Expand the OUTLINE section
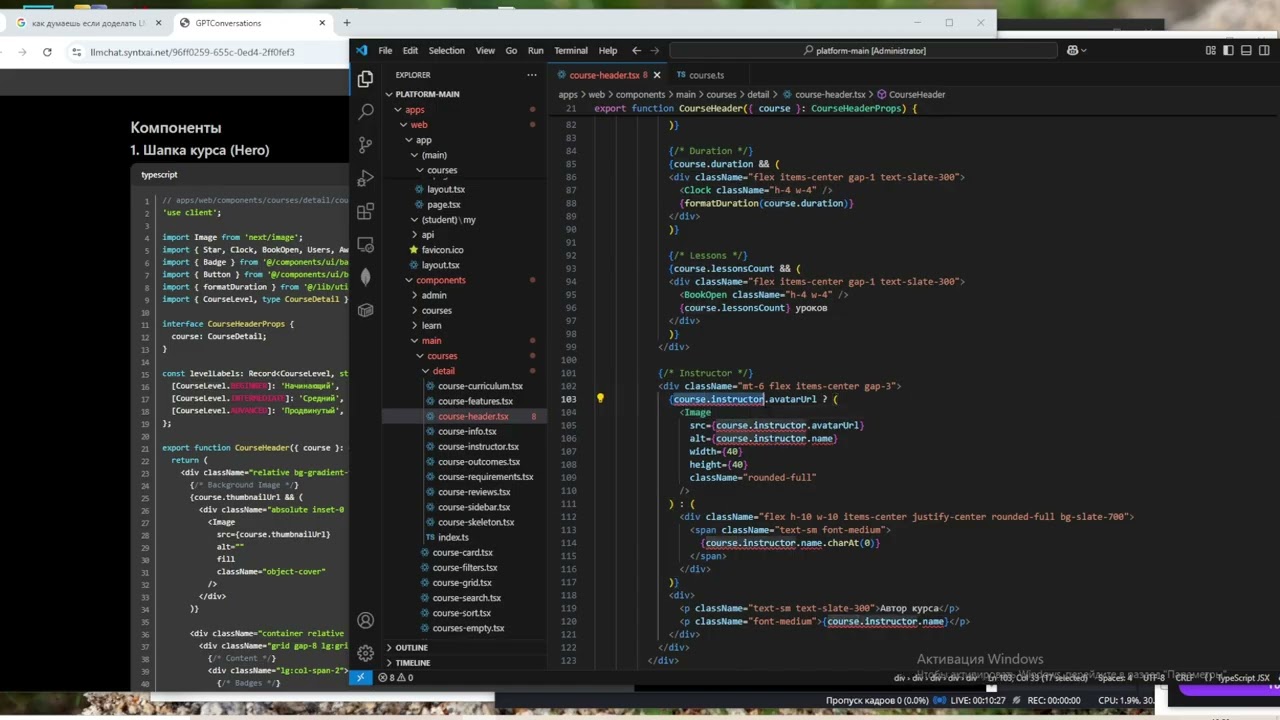This screenshot has width=1280, height=720. tap(411, 647)
